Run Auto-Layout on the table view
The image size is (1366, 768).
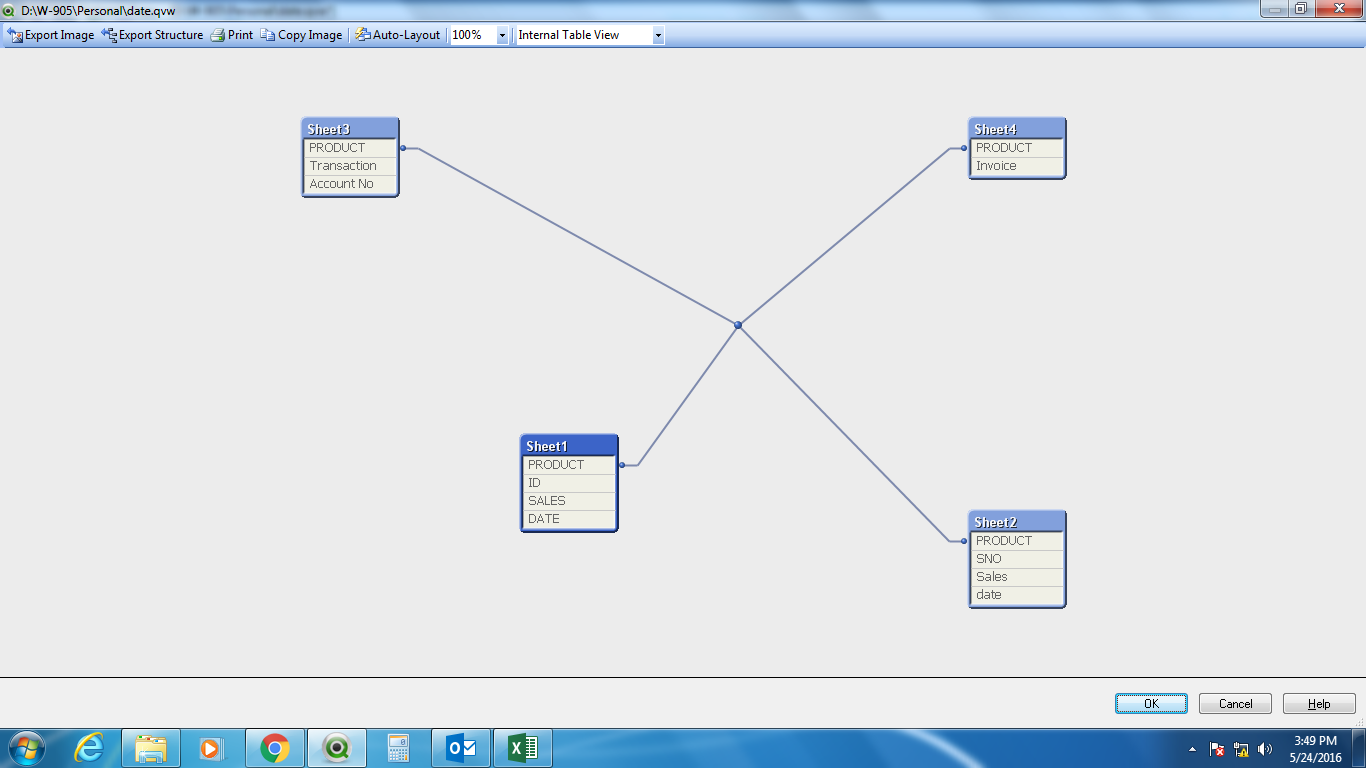click(x=397, y=35)
